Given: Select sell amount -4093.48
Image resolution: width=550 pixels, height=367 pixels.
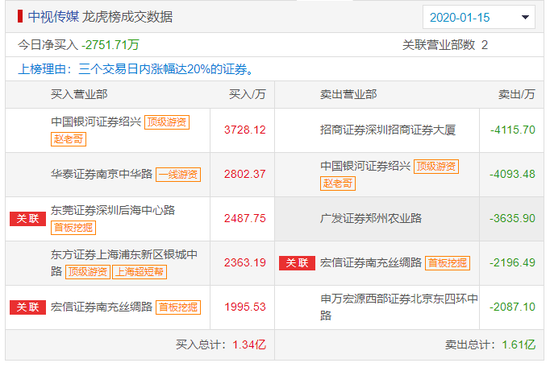Looking at the screenshot, I should point(512,174).
